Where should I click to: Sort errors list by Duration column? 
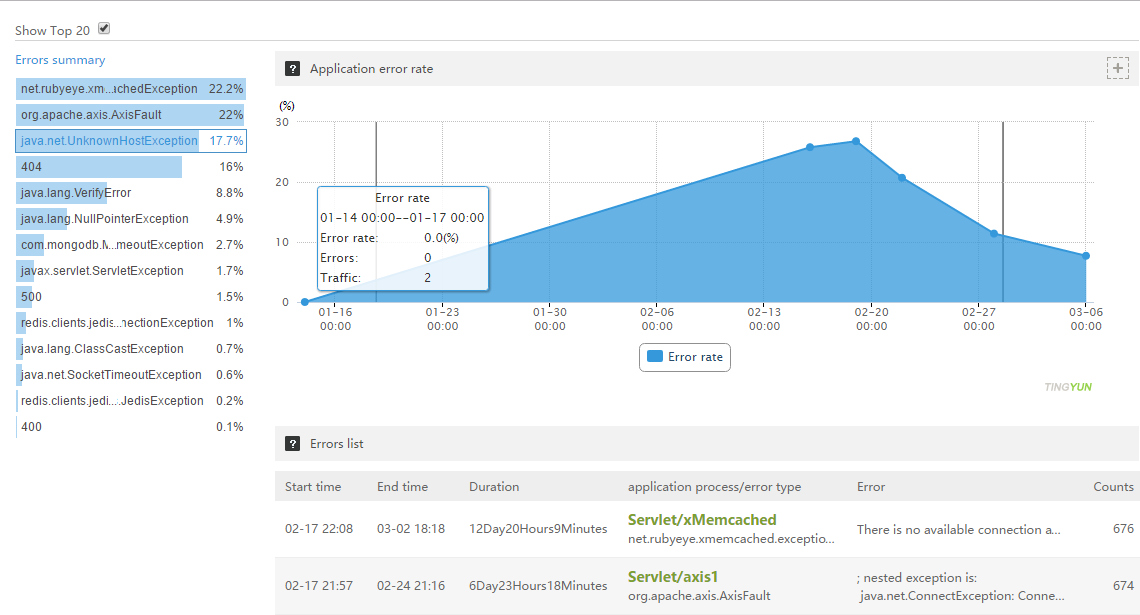pos(494,487)
